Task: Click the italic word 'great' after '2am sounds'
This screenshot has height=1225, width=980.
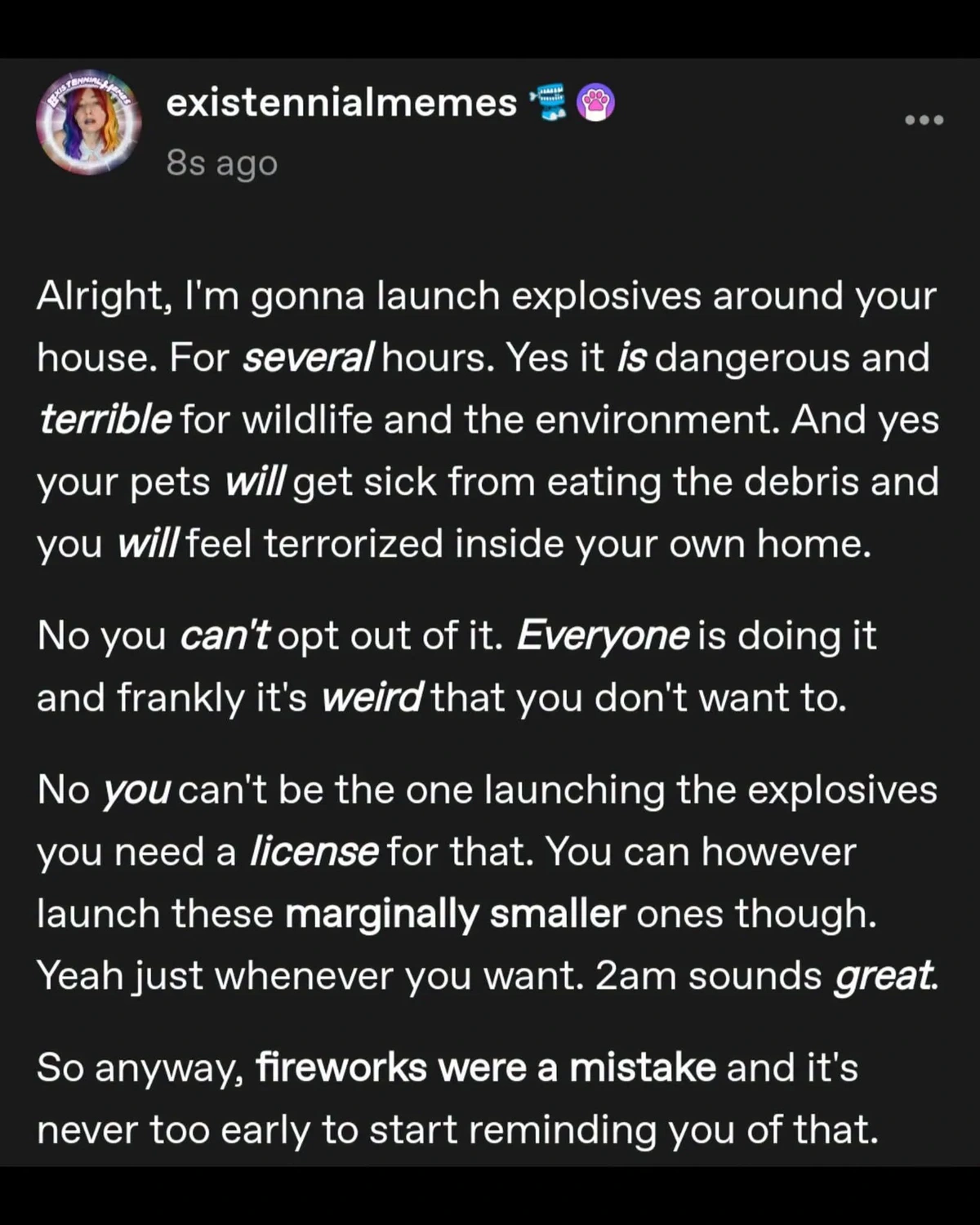Action: click(884, 976)
